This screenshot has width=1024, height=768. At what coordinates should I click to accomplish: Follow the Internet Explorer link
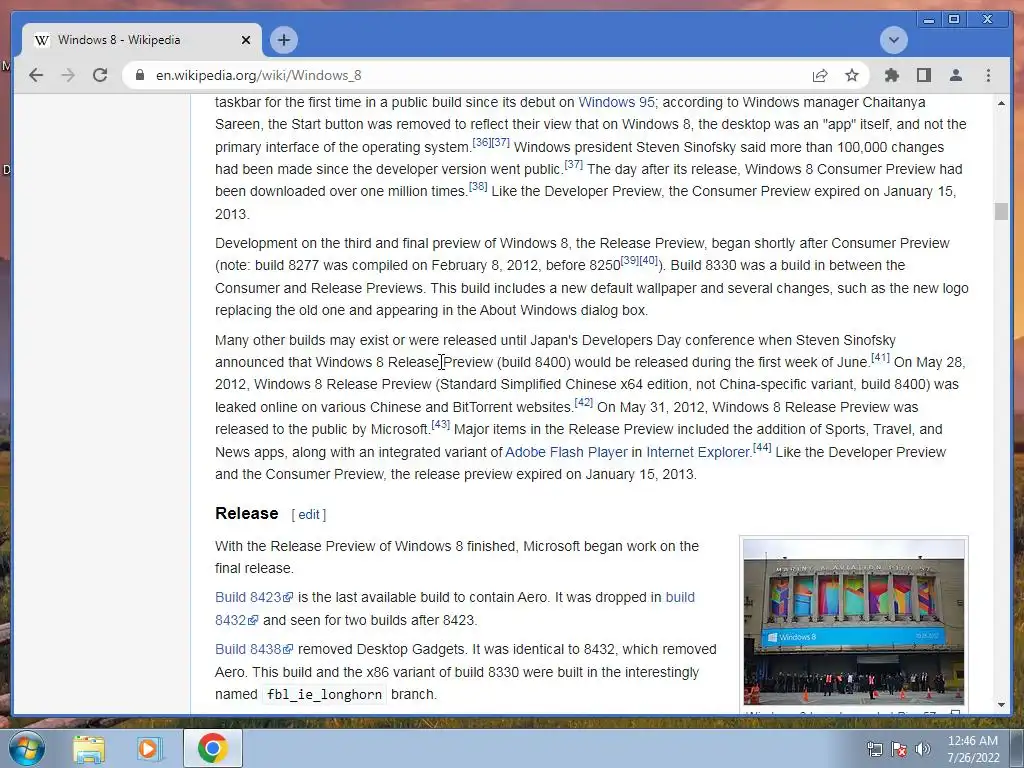coord(698,452)
